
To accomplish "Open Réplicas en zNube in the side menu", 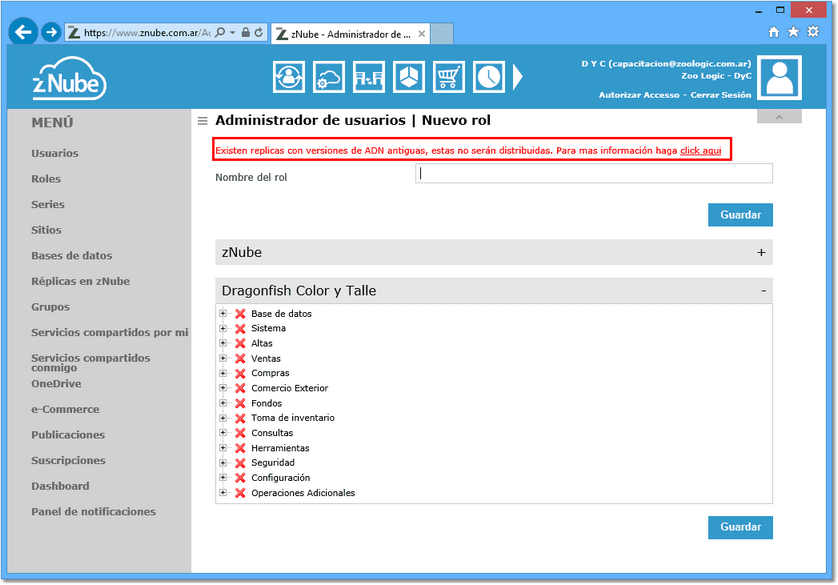I will 80,281.
